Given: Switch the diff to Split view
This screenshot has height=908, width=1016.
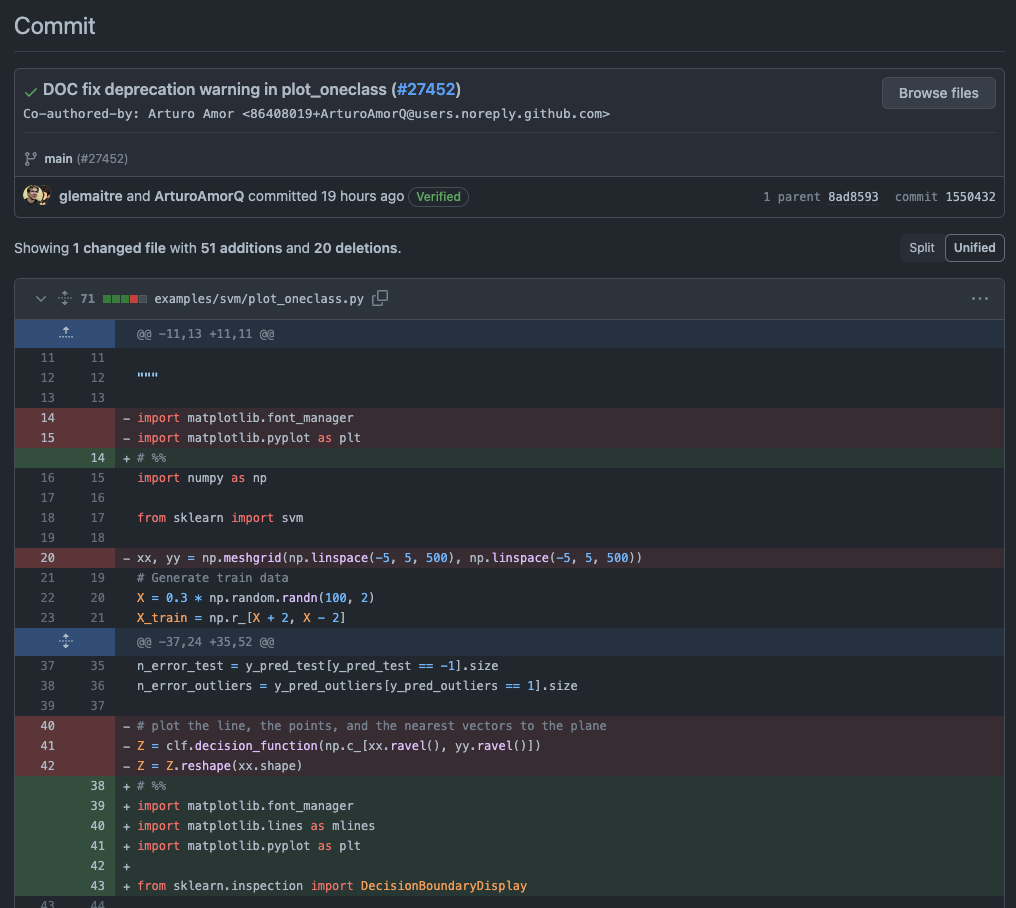Looking at the screenshot, I should (x=921, y=247).
